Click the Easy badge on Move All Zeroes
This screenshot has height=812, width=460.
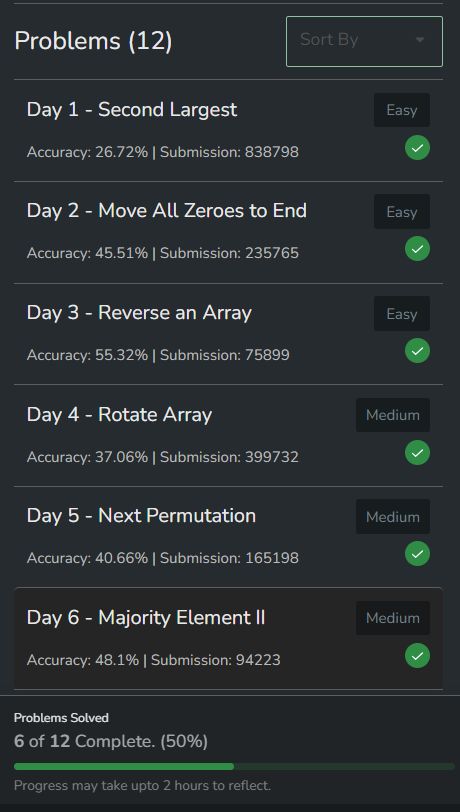(x=401, y=211)
